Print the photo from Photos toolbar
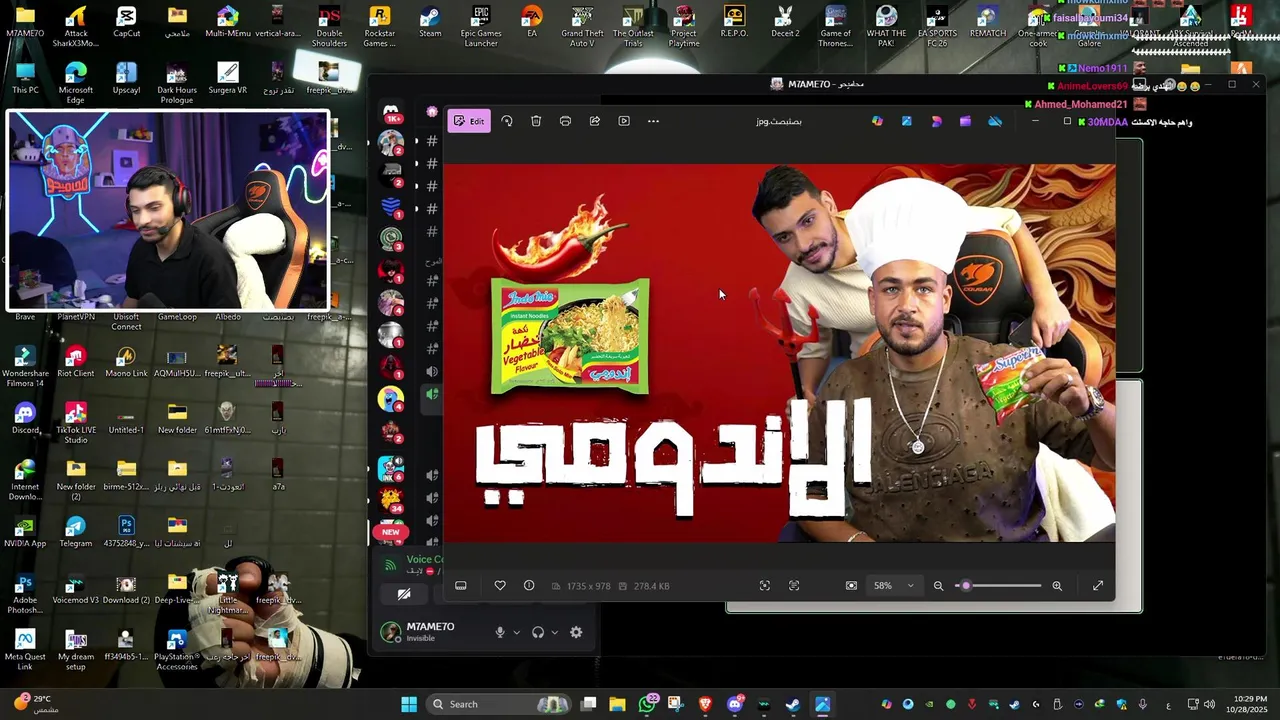Image resolution: width=1280 pixels, height=720 pixels. click(x=565, y=121)
